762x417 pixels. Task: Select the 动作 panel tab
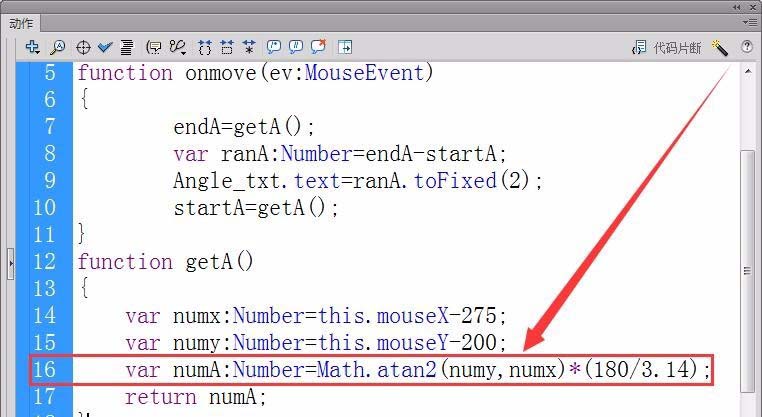21,23
